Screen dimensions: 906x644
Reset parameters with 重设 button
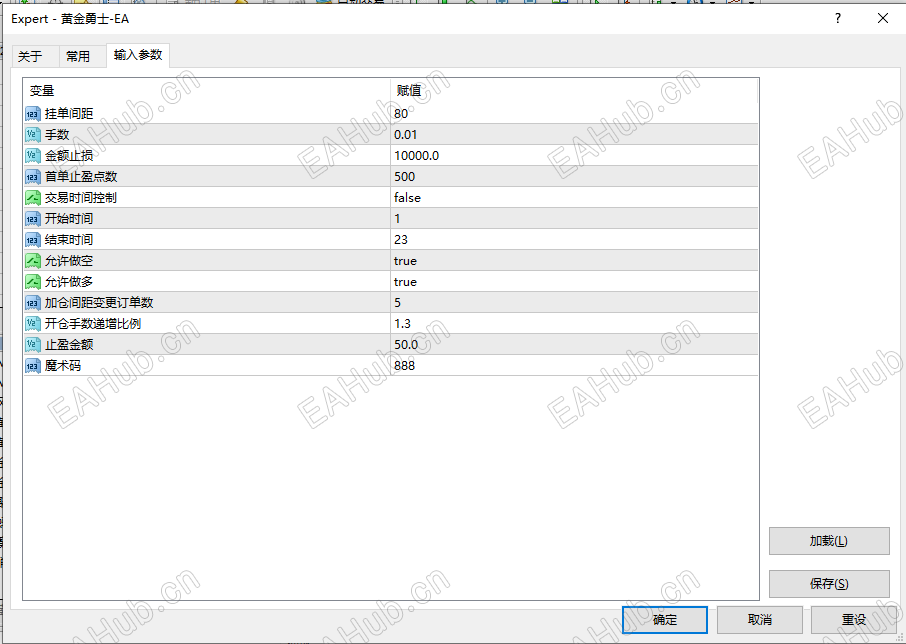click(x=853, y=620)
